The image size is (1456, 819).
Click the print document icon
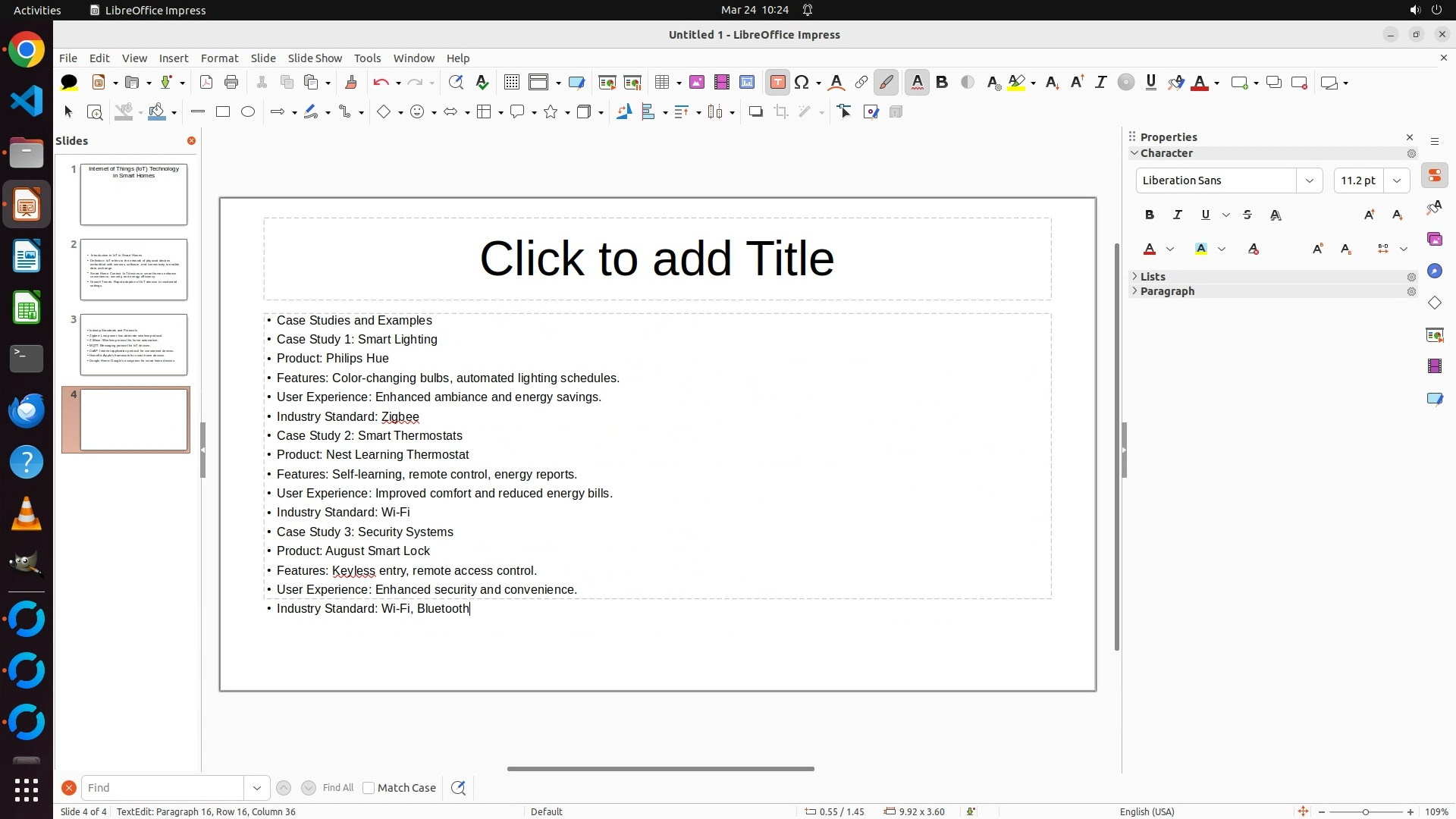231,83
